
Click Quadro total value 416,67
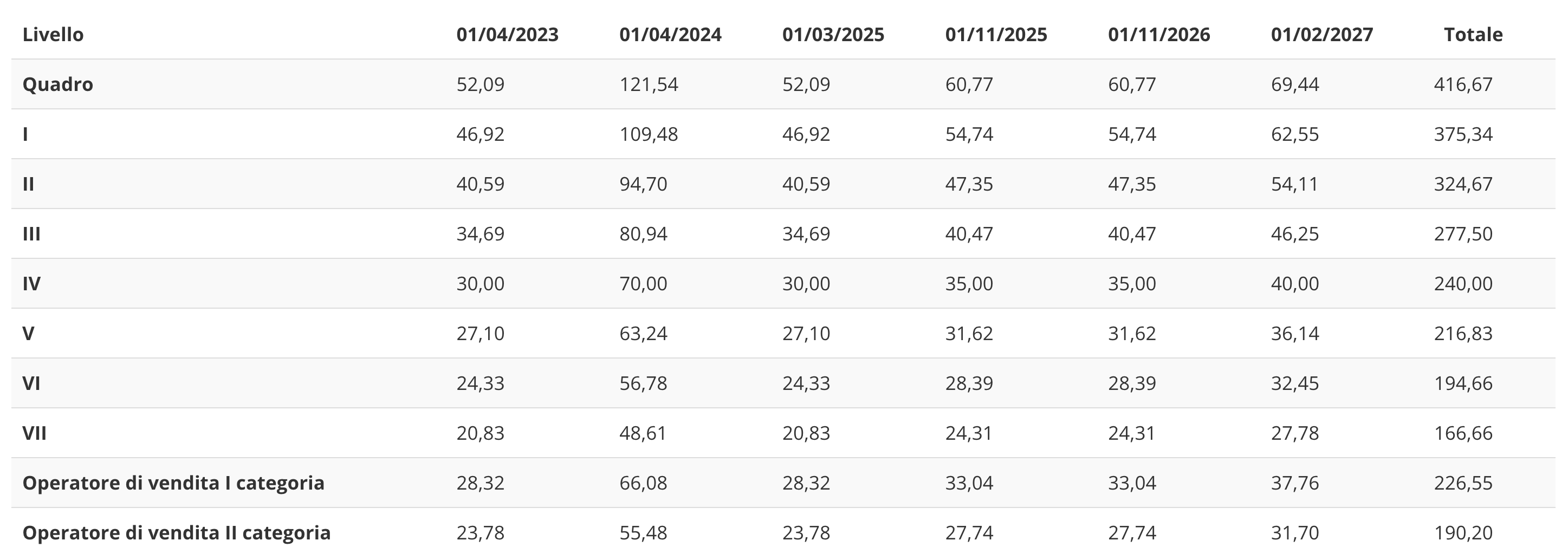1463,84
